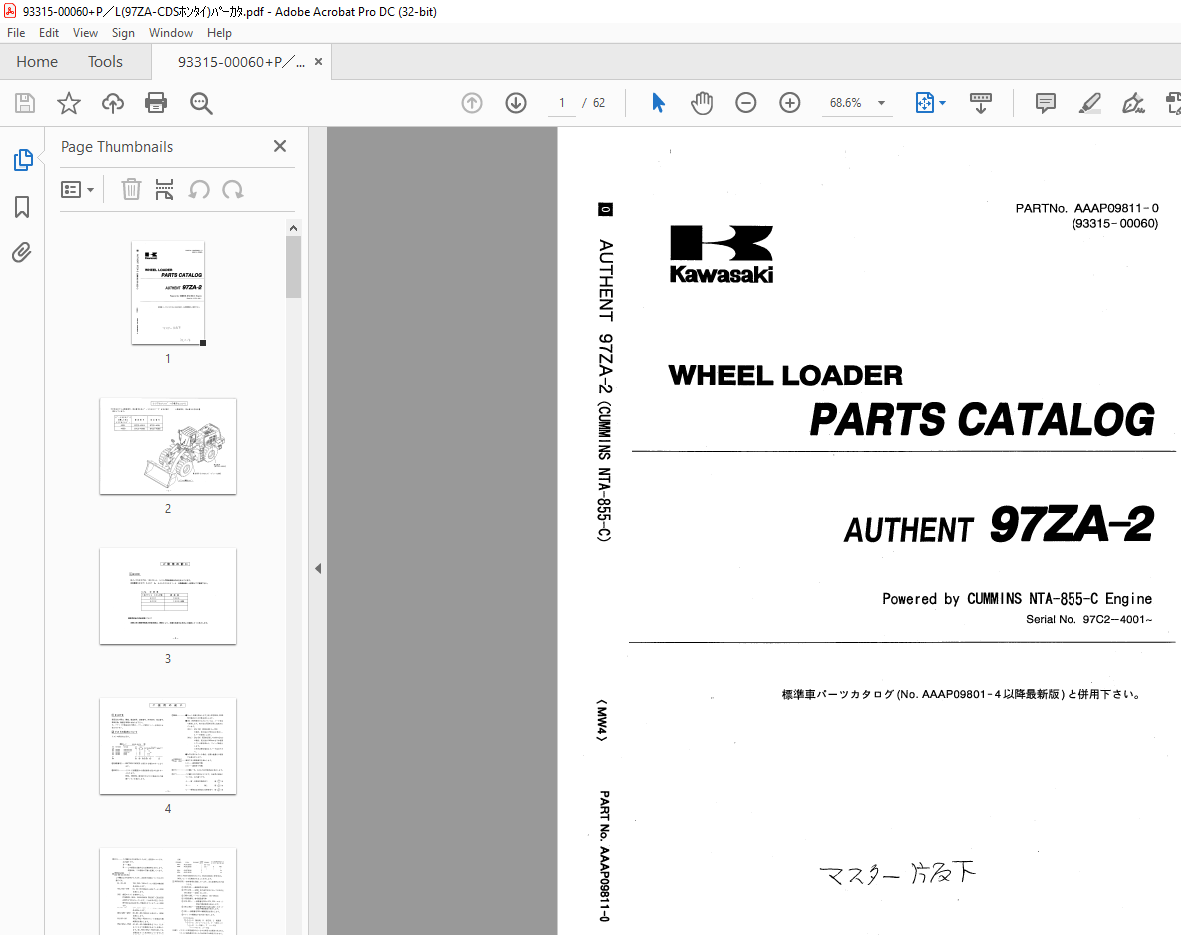Image resolution: width=1181 pixels, height=935 pixels.
Task: Open the Fill & Sign tool
Action: 1134,103
